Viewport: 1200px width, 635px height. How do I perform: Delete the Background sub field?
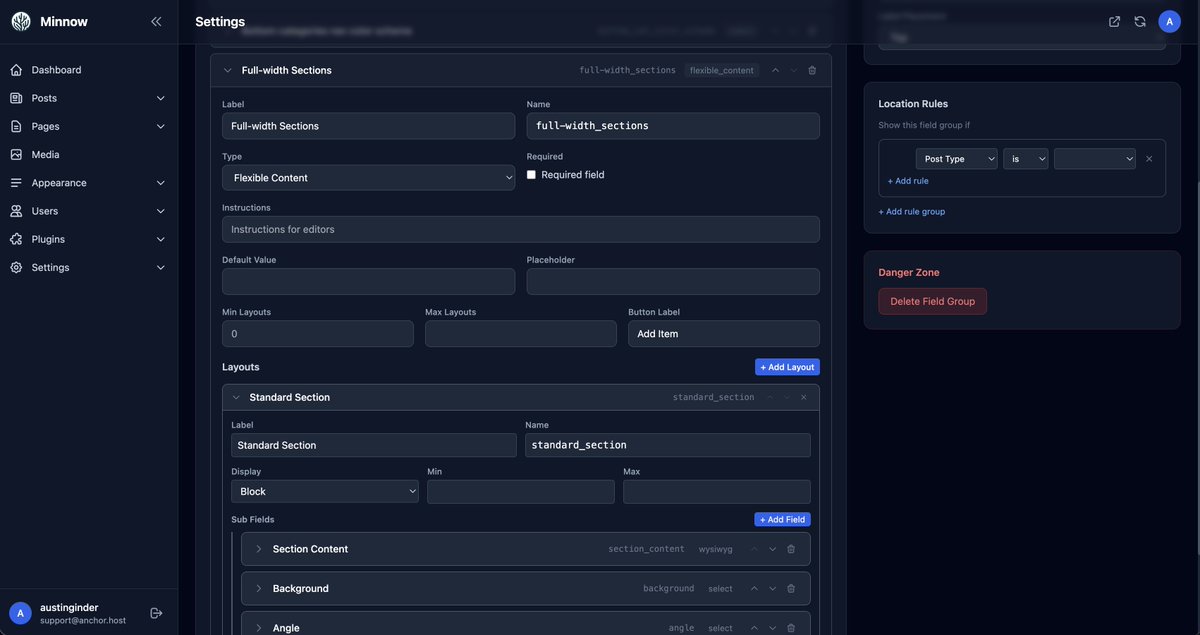tap(791, 589)
